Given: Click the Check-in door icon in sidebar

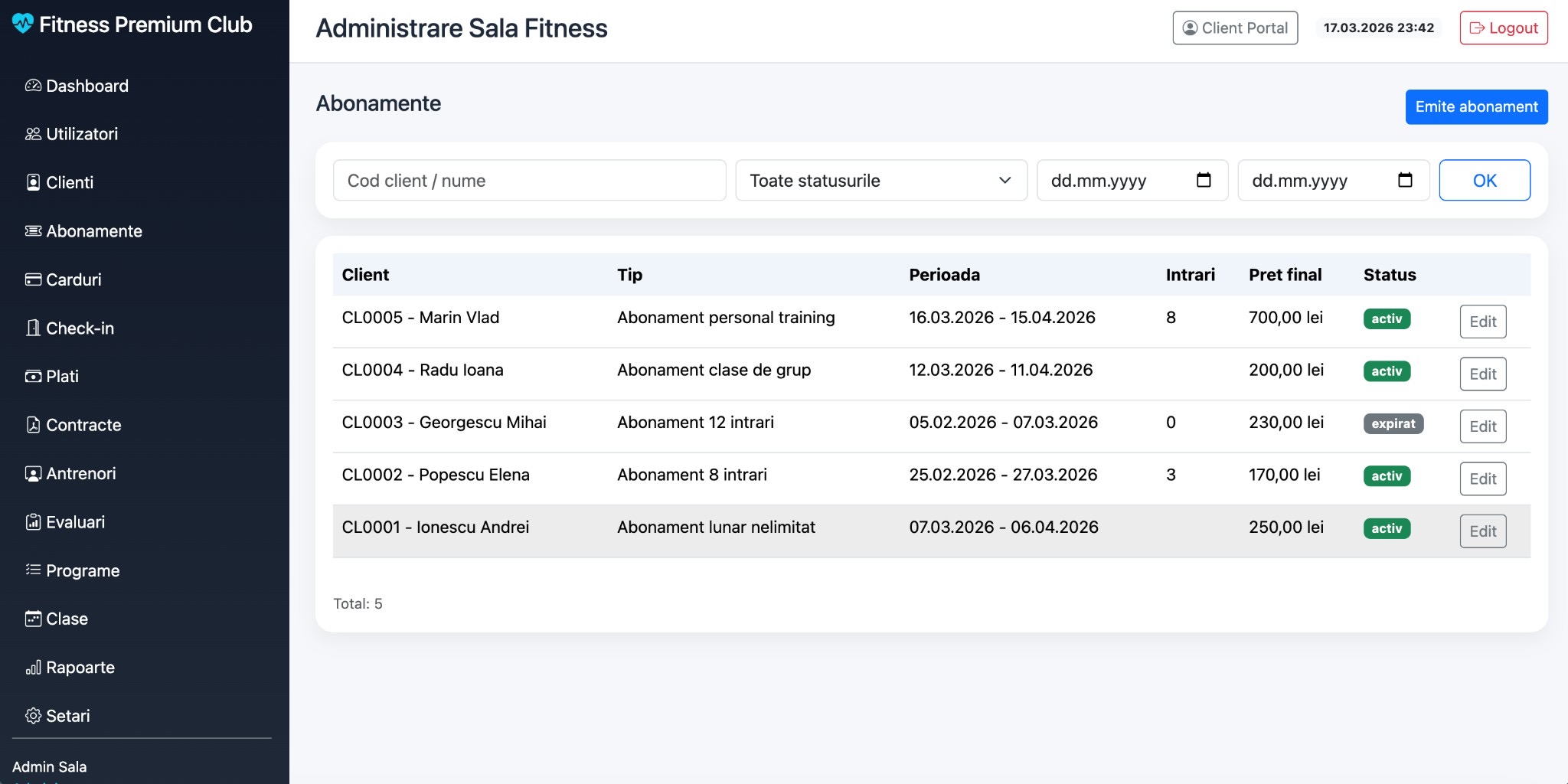Looking at the screenshot, I should point(33,328).
